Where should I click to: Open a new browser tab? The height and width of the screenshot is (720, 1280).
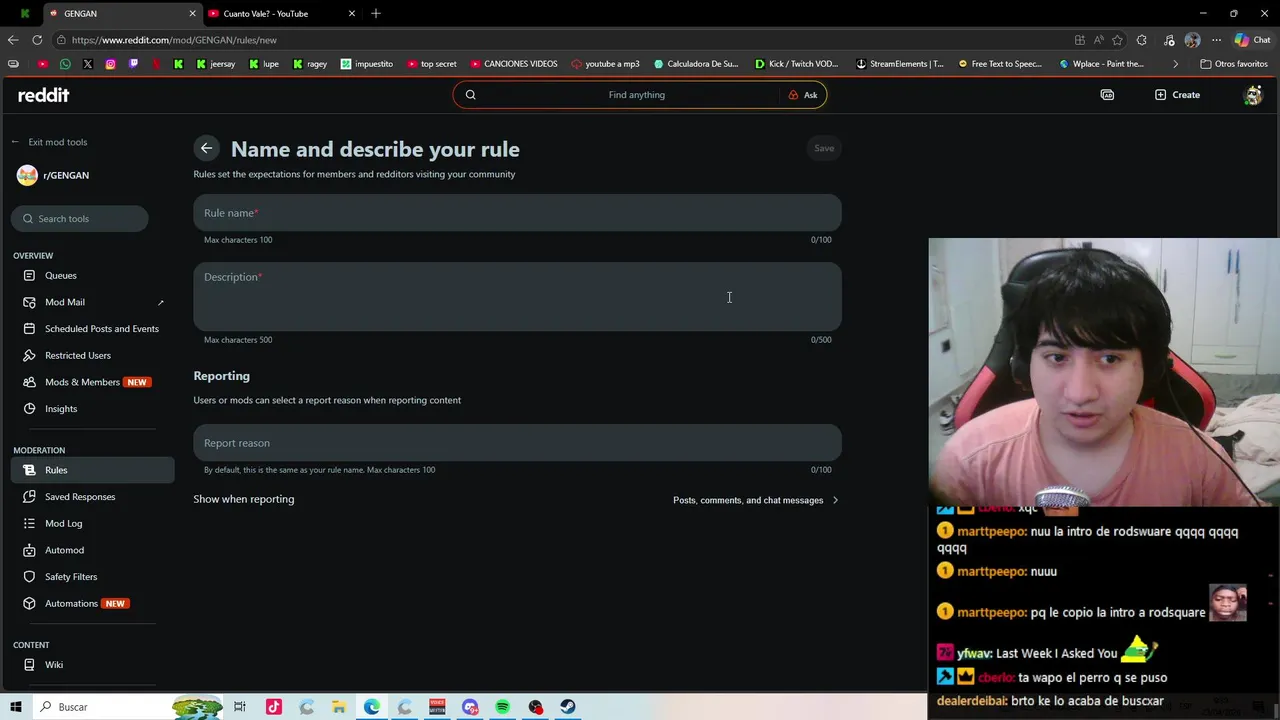pos(376,14)
